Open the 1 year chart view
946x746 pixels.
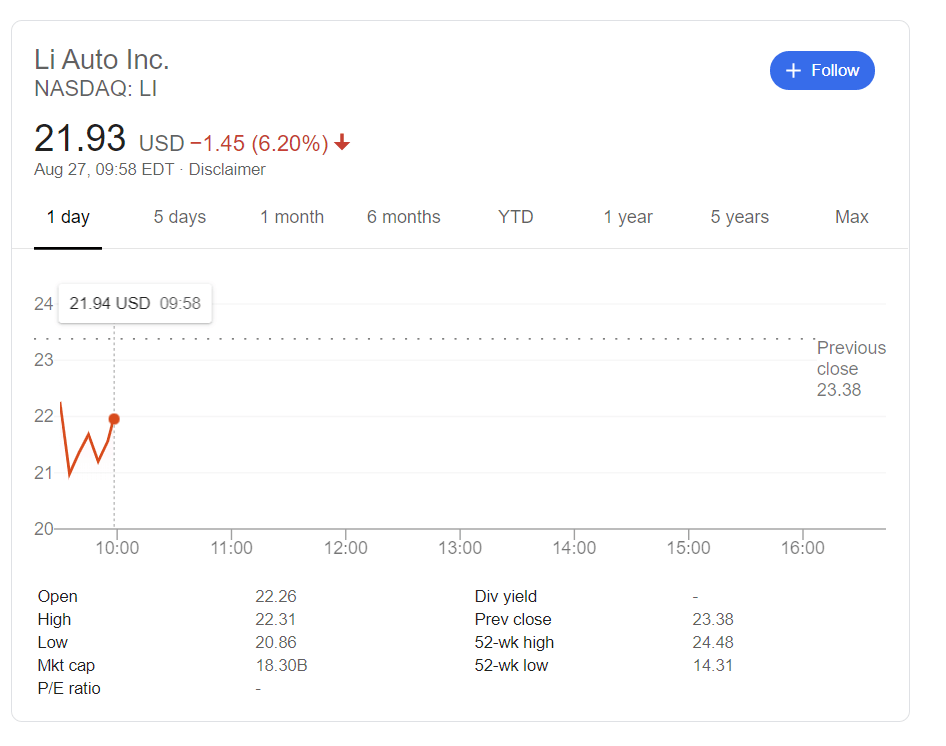pos(628,217)
